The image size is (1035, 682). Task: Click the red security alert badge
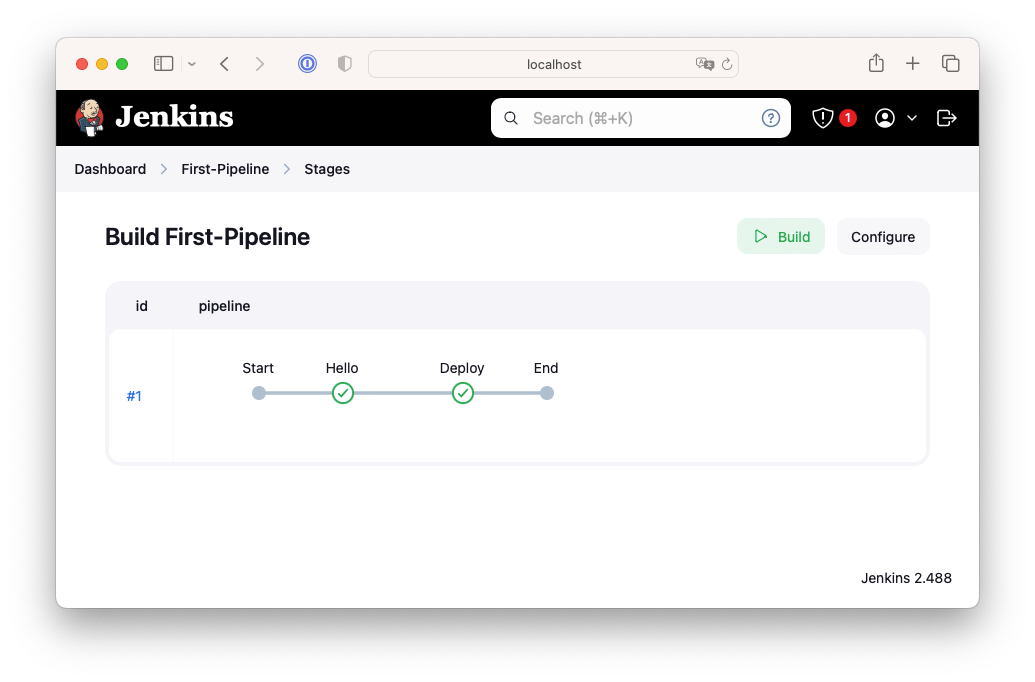[848, 118]
